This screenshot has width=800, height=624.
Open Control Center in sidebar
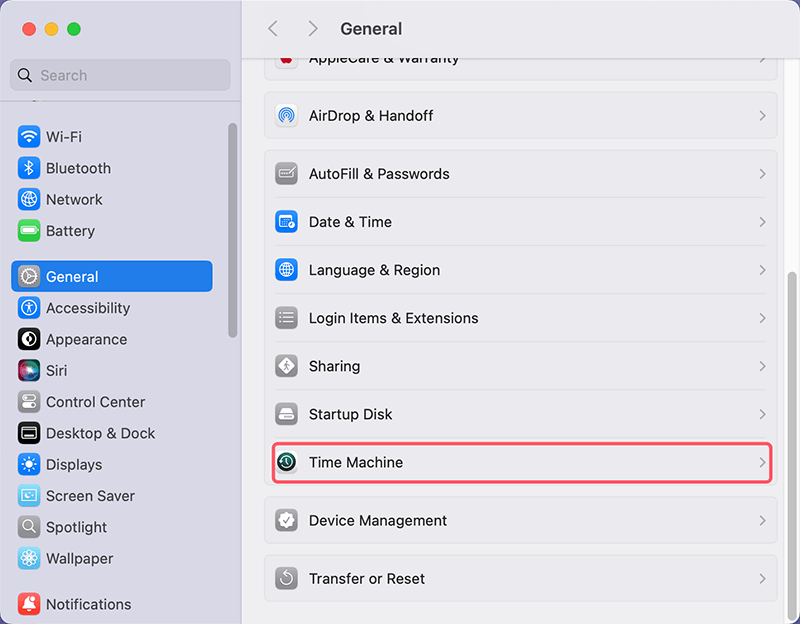coord(95,402)
